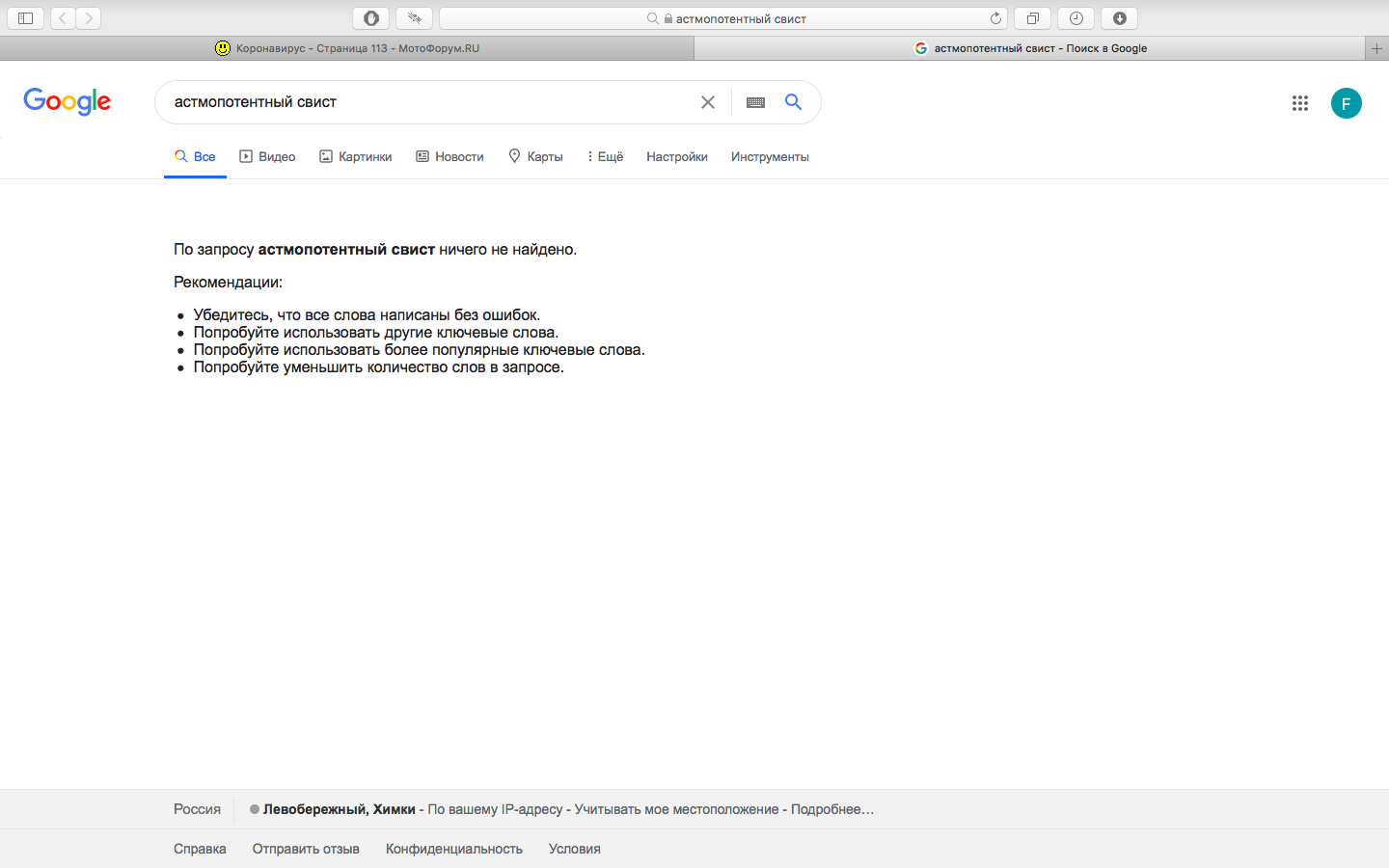Show the downloads toolbar button

click(x=1119, y=18)
